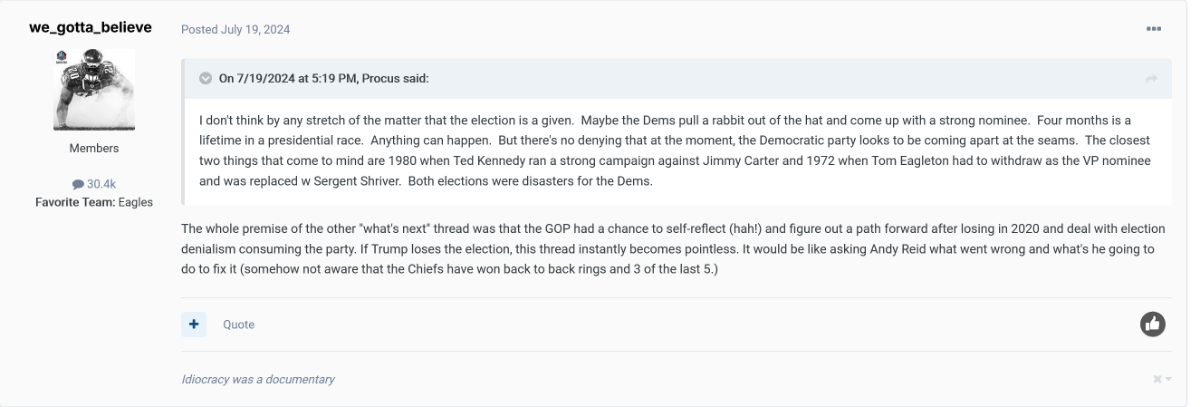Click the plus MultiQuote button
The width and height of the screenshot is (1200, 407).
pos(193,324)
